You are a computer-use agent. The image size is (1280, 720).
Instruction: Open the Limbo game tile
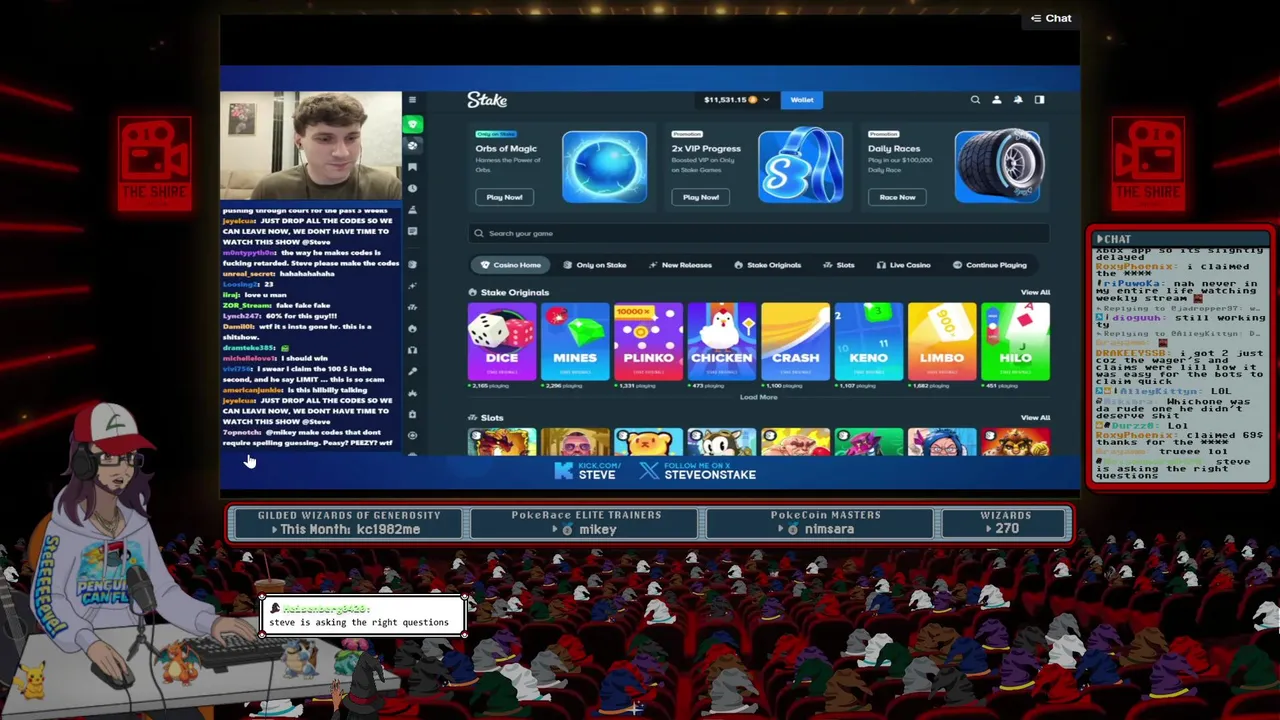tap(942, 342)
